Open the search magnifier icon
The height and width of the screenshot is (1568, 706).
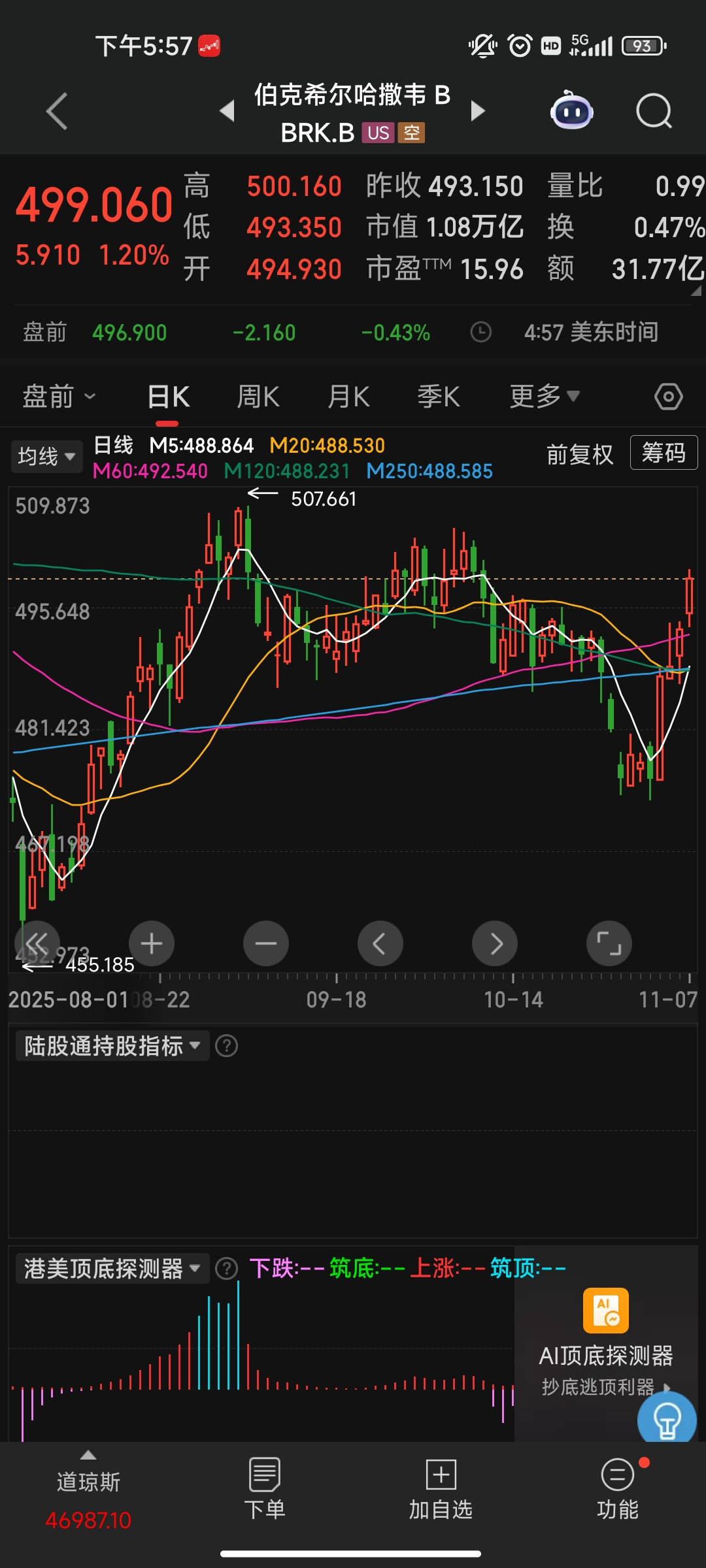click(654, 111)
